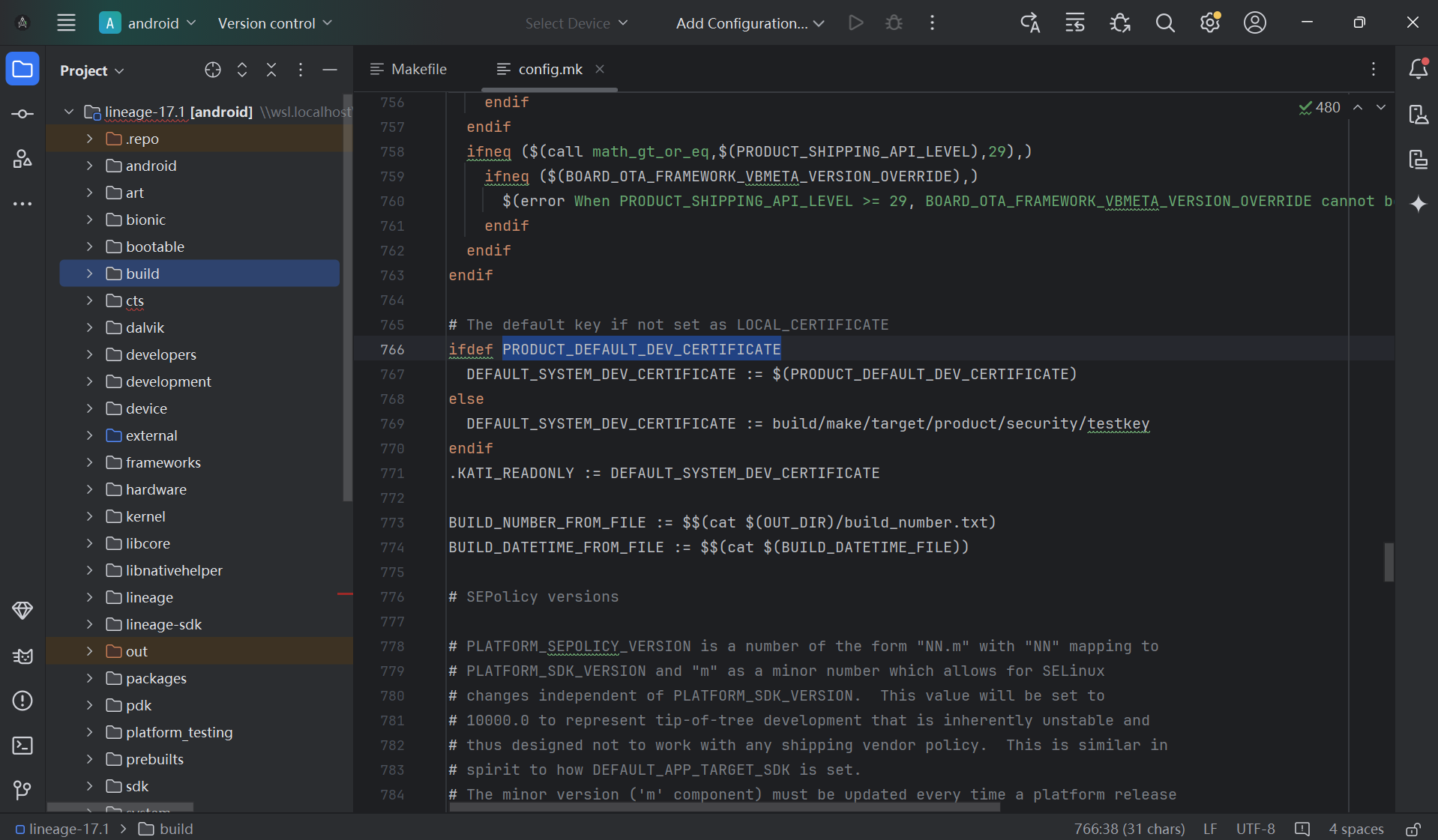Expand the frameworks folder
1438x840 pixels.
click(x=89, y=462)
